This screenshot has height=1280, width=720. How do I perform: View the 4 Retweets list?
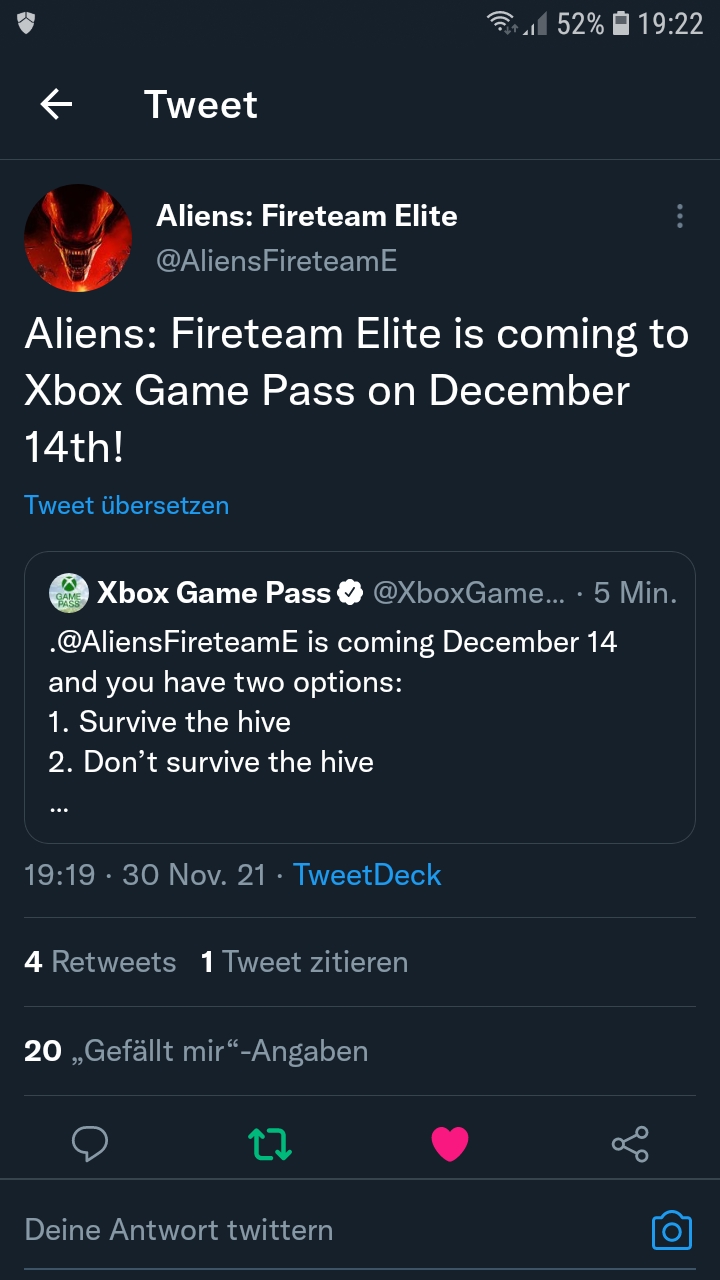100,962
